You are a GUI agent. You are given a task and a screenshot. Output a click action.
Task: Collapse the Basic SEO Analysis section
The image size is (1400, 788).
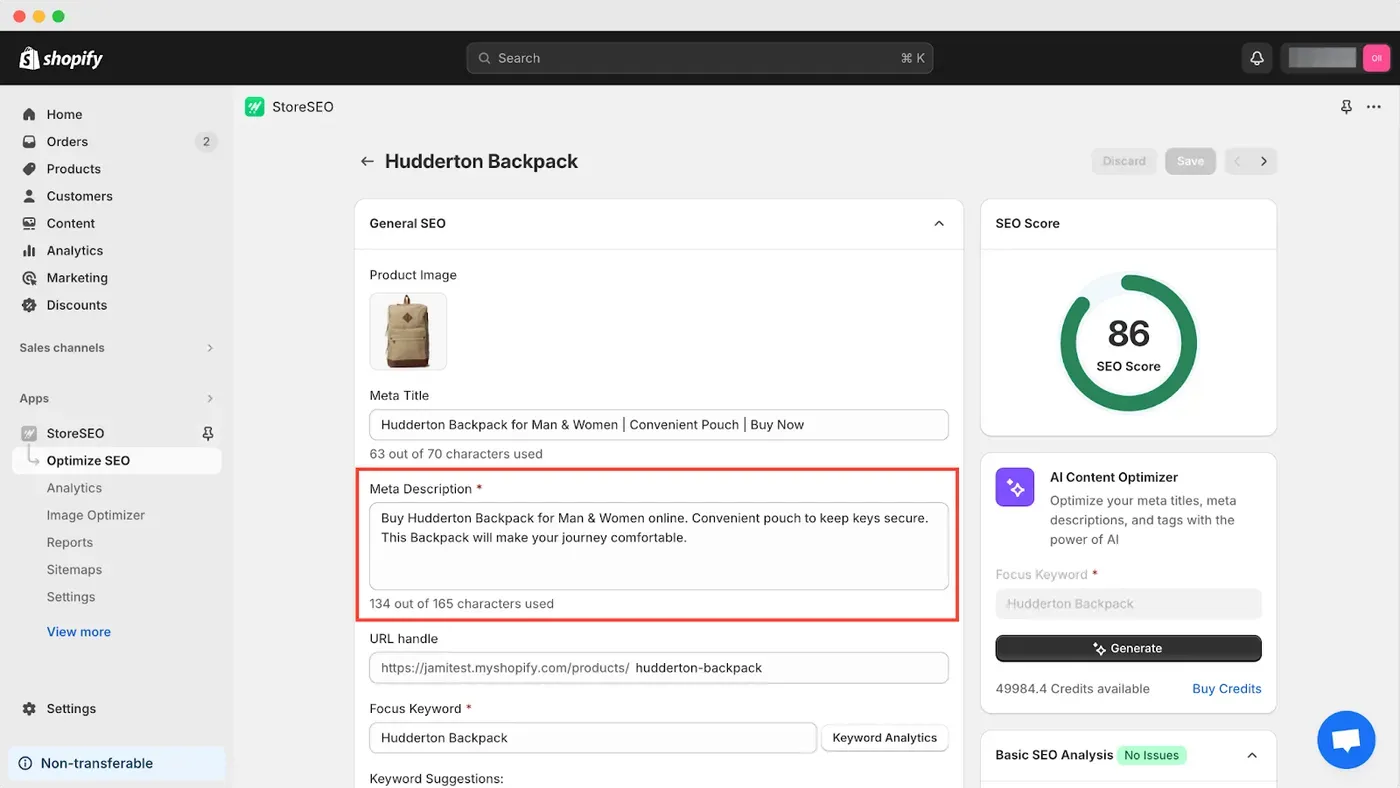tap(1252, 755)
